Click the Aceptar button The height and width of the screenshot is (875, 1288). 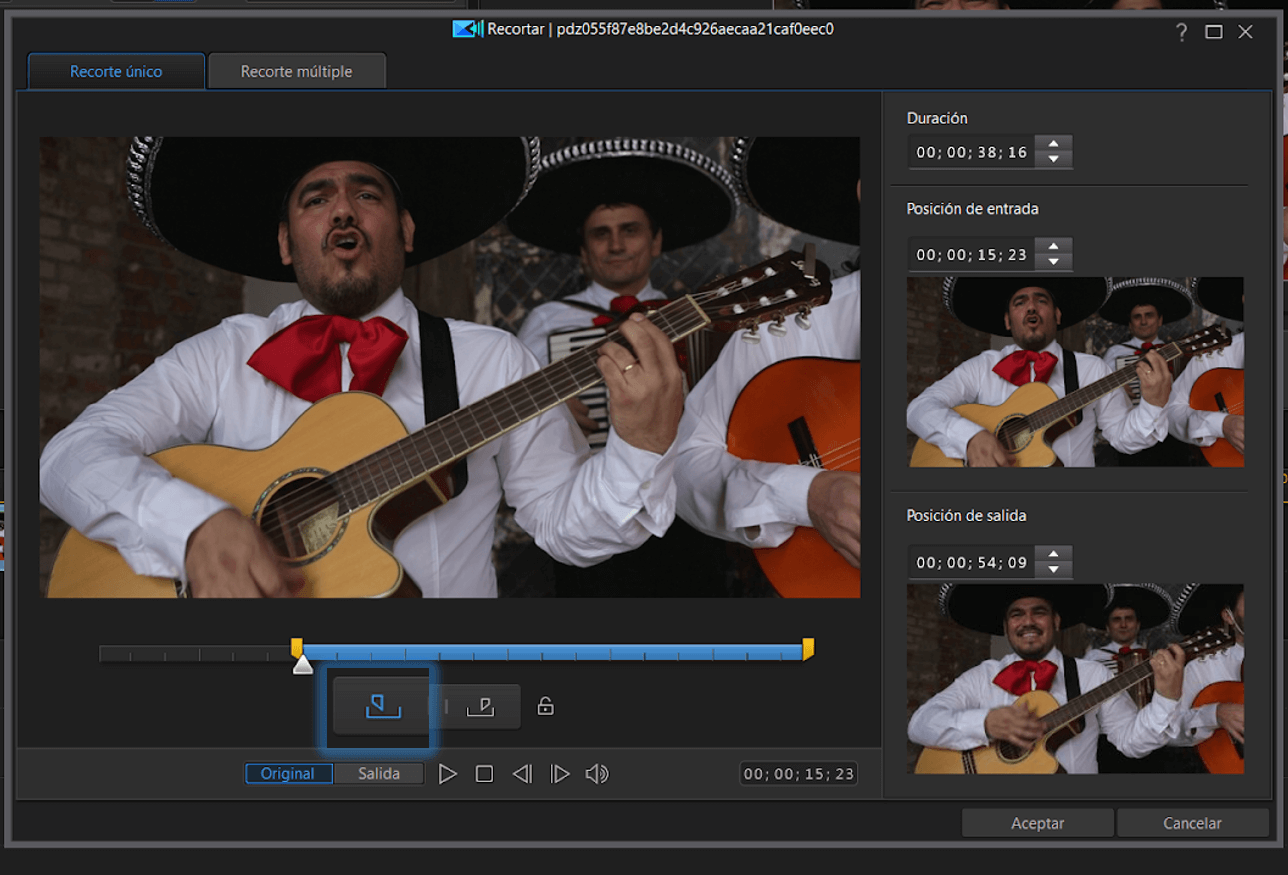pos(1037,823)
